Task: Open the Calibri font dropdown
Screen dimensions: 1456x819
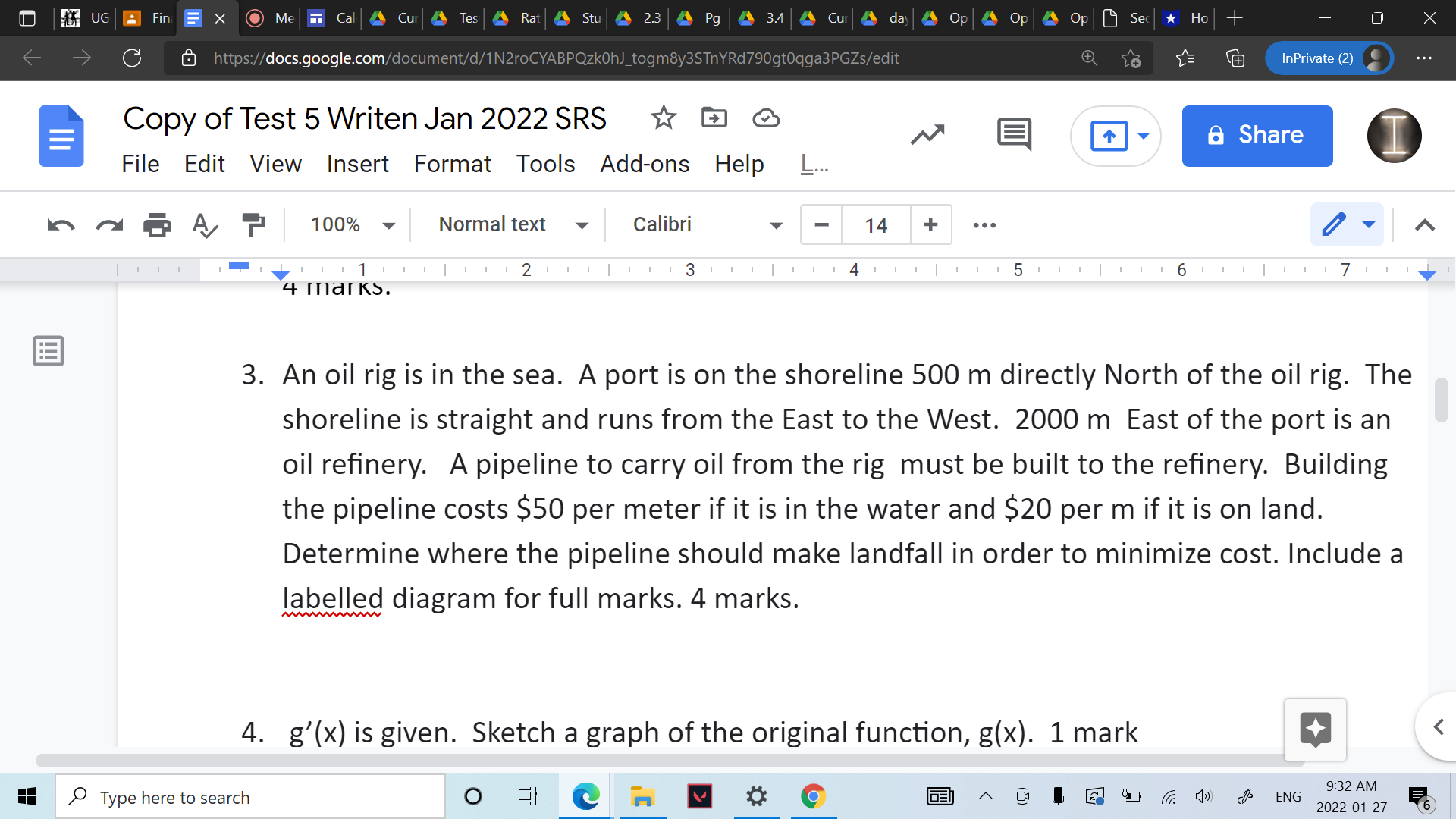Action: (x=703, y=224)
